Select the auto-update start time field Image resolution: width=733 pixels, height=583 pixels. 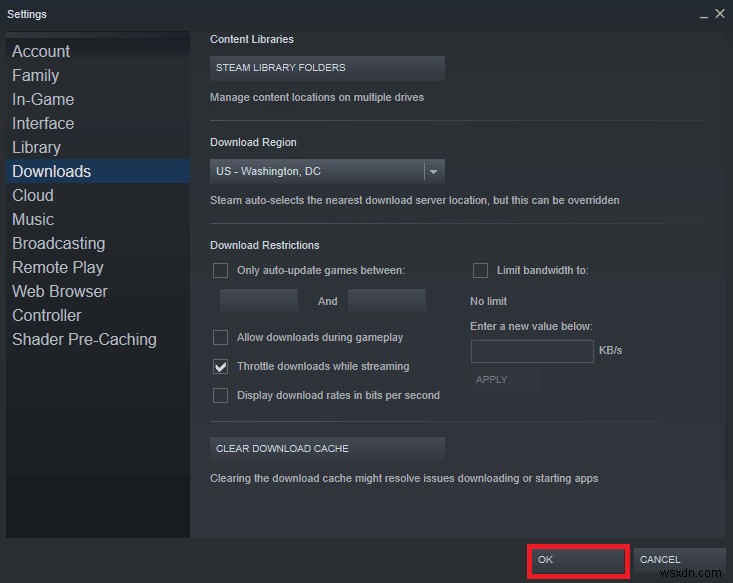tap(259, 301)
